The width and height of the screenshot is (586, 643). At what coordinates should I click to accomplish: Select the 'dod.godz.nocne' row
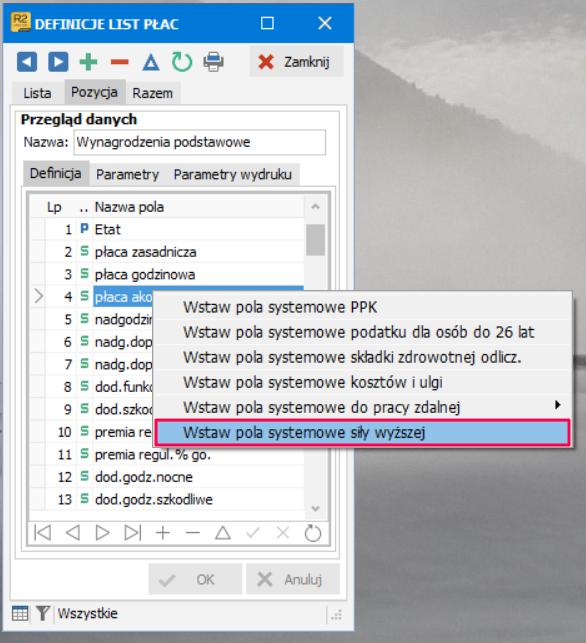coord(168,477)
